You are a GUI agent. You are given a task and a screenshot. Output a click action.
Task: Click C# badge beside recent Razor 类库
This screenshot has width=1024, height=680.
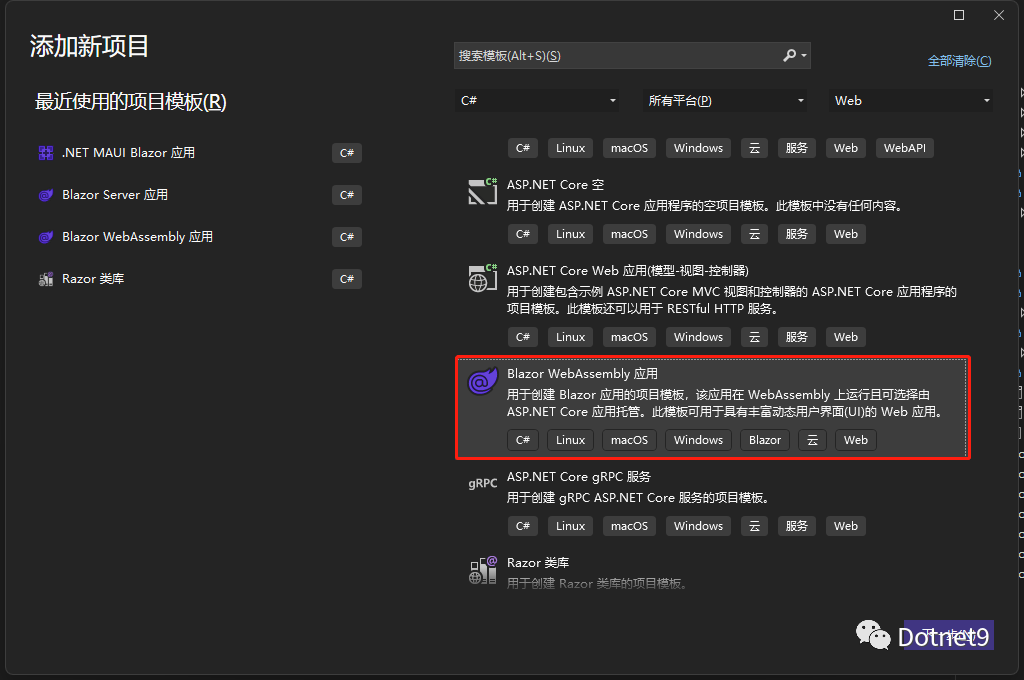point(347,279)
